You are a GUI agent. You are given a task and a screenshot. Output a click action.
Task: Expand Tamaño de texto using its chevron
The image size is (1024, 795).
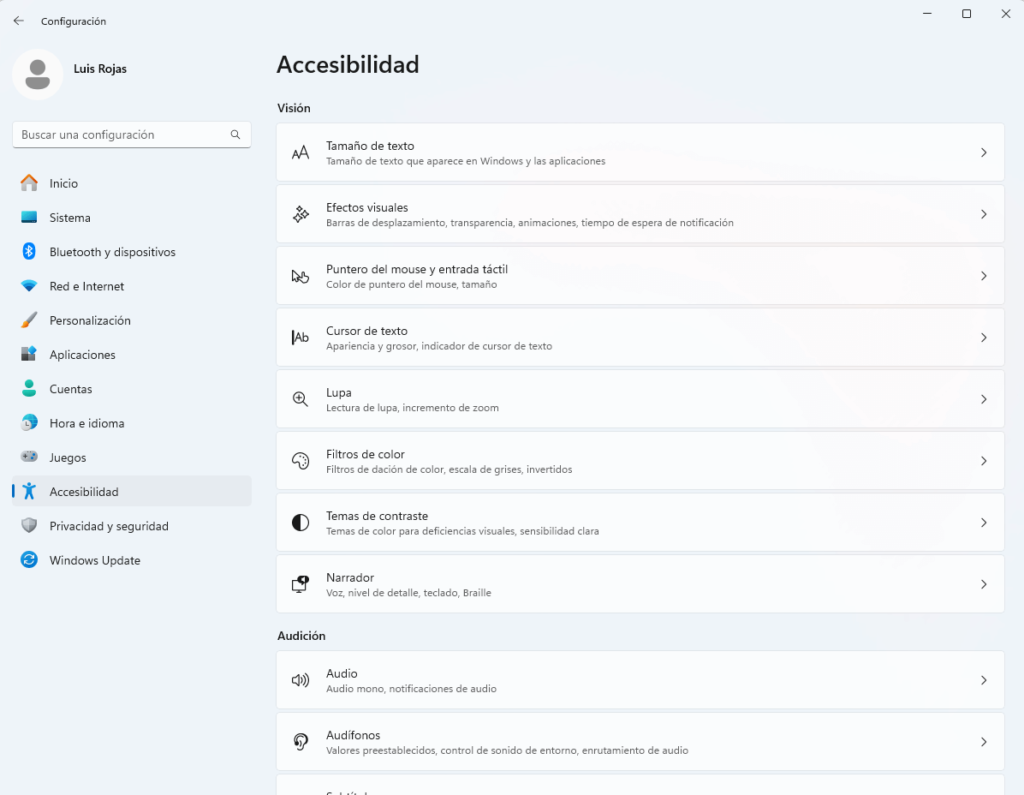pyautogui.click(x=983, y=153)
